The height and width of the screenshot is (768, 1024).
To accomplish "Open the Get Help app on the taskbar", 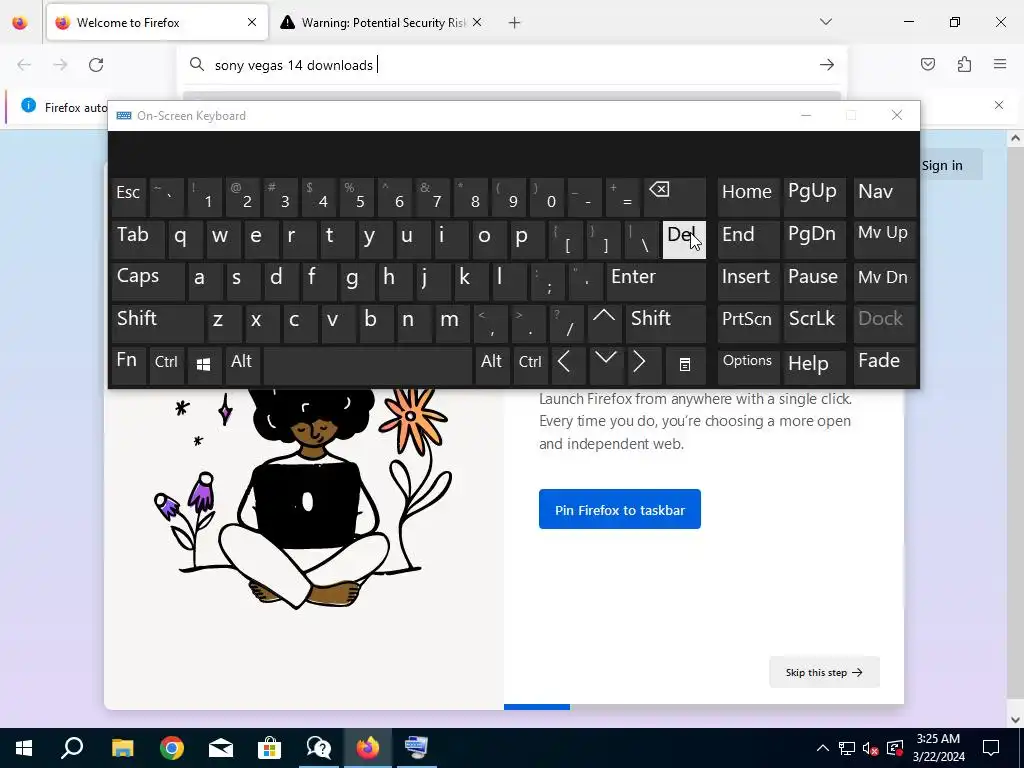I will click(319, 748).
